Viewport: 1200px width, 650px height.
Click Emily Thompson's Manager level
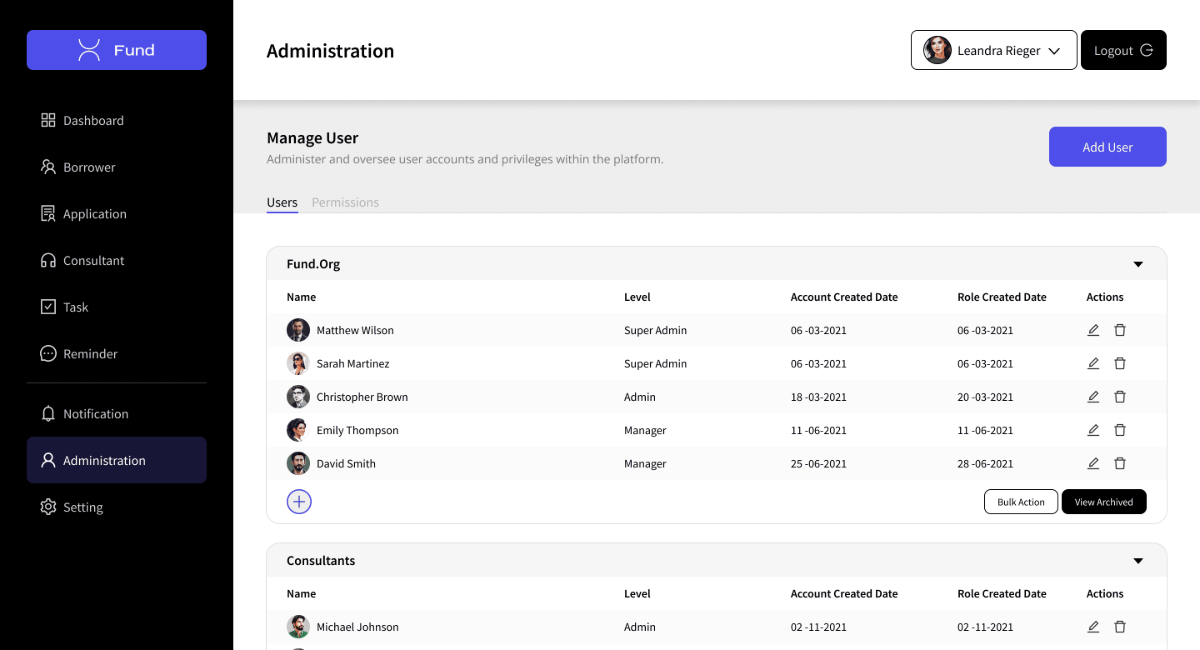(645, 430)
